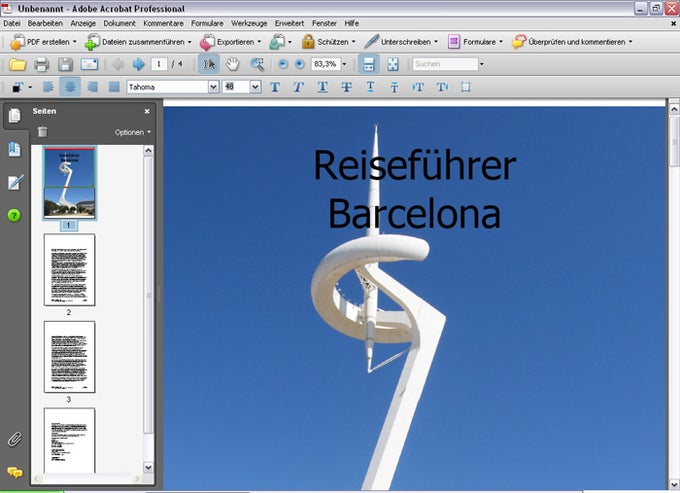Screen dimensions: 680x493
Task: Select page 2 thumbnail
Action: pos(69,270)
